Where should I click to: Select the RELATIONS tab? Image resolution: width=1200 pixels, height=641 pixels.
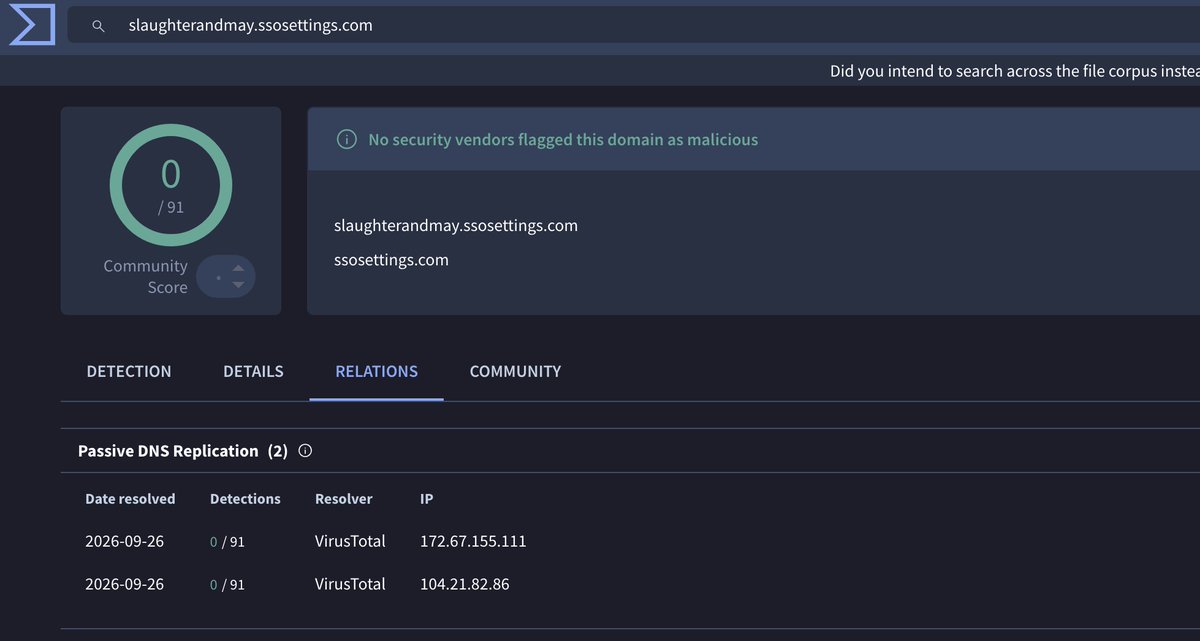click(376, 371)
